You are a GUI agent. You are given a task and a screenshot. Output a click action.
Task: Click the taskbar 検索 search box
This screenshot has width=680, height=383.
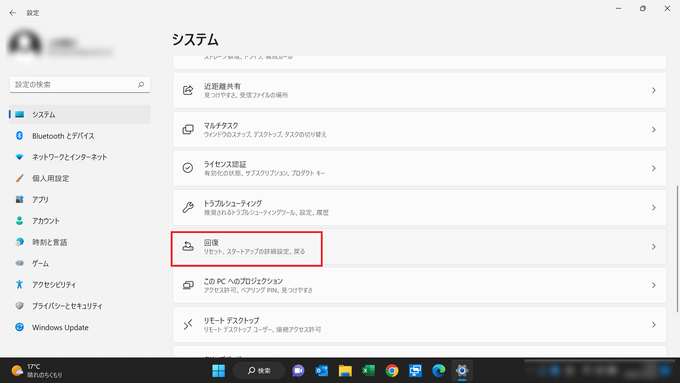(259, 370)
